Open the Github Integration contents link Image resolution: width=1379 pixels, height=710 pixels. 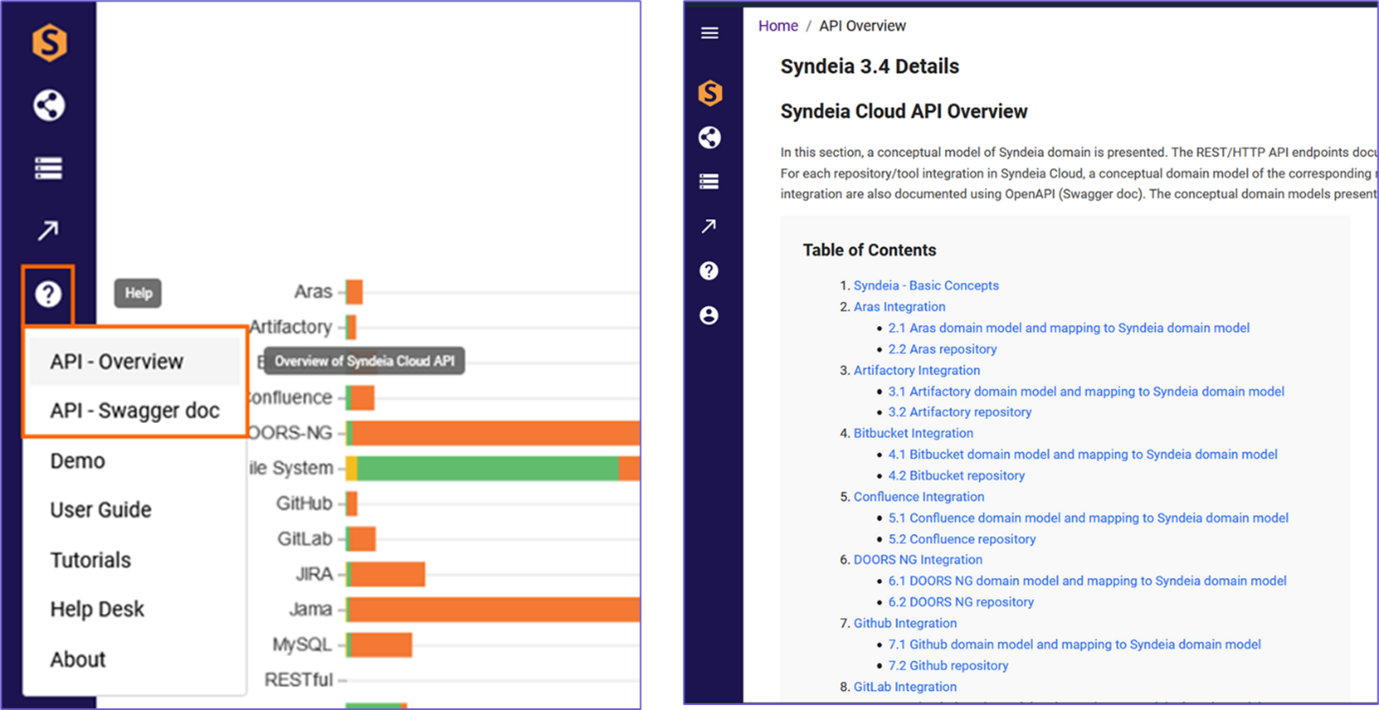905,623
